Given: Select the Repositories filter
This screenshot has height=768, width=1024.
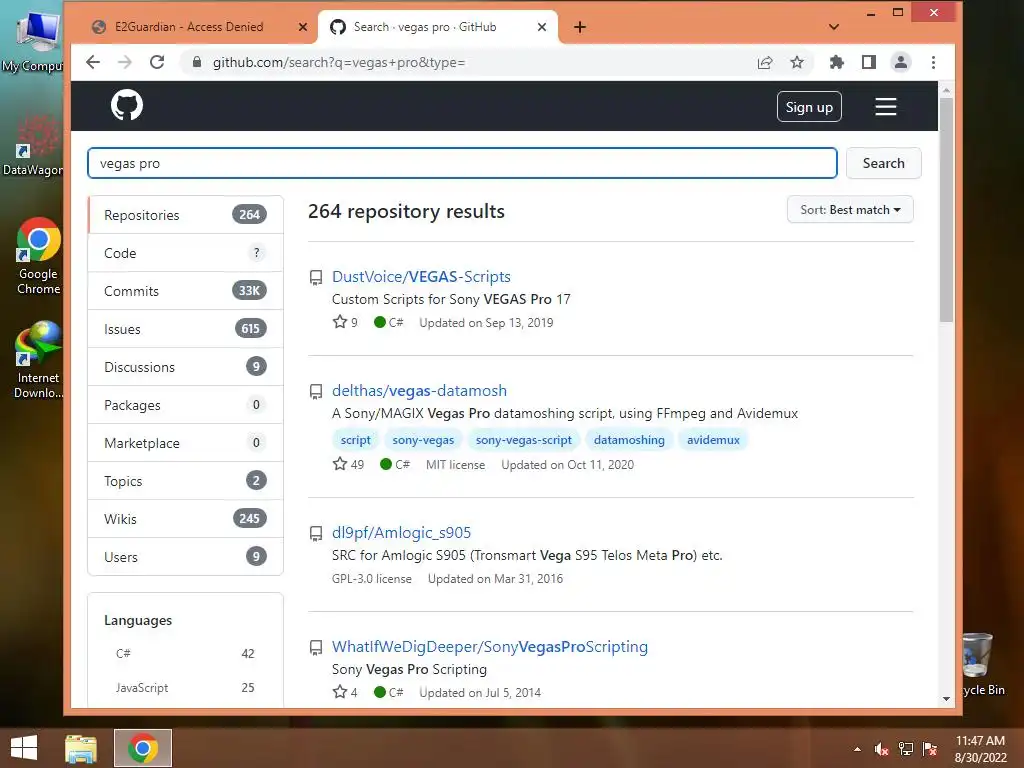Looking at the screenshot, I should click(185, 215).
